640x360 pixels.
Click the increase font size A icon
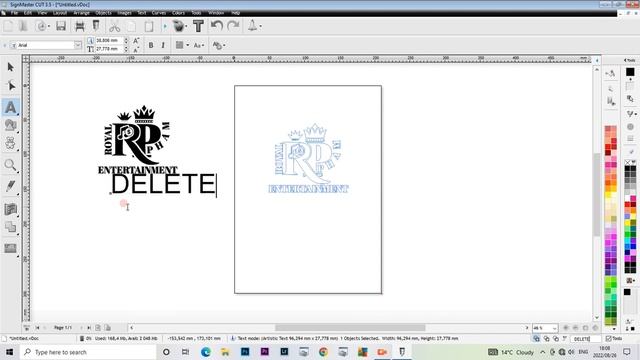pos(136,40)
